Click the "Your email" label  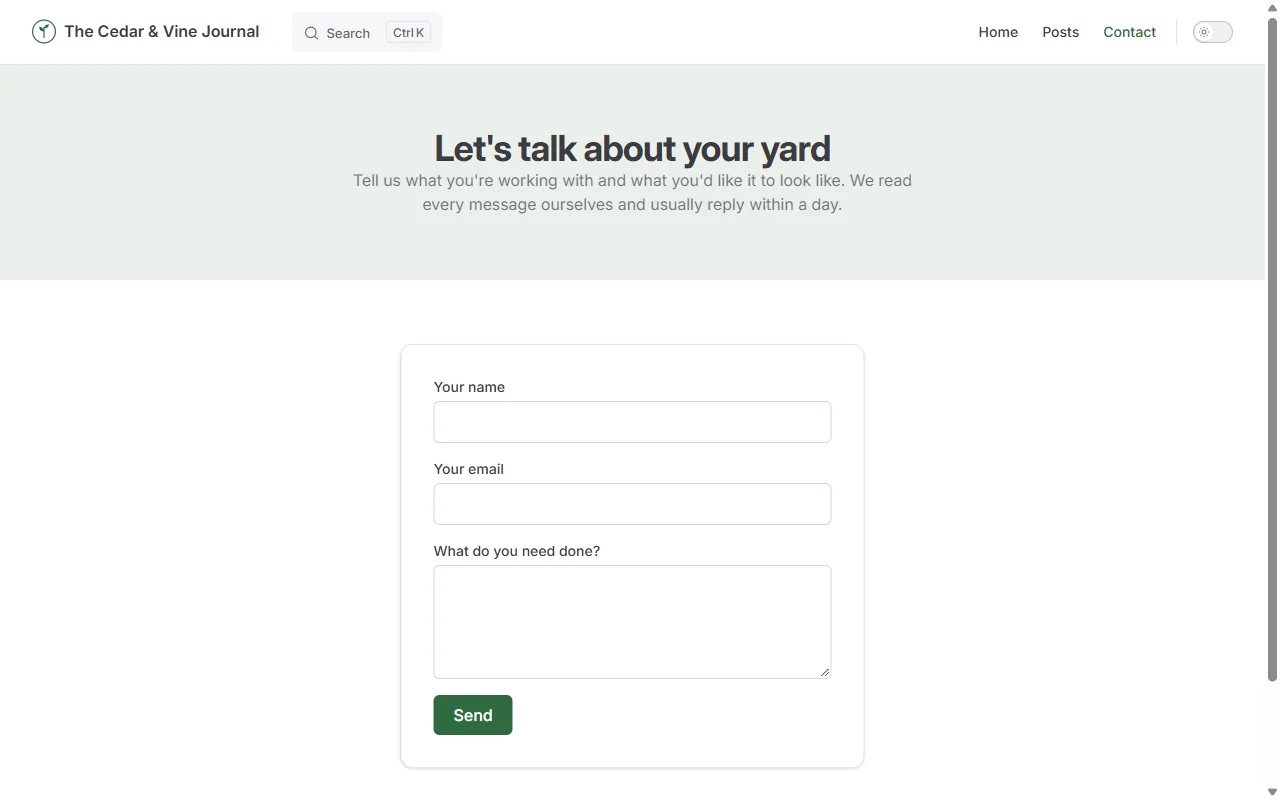tap(468, 469)
